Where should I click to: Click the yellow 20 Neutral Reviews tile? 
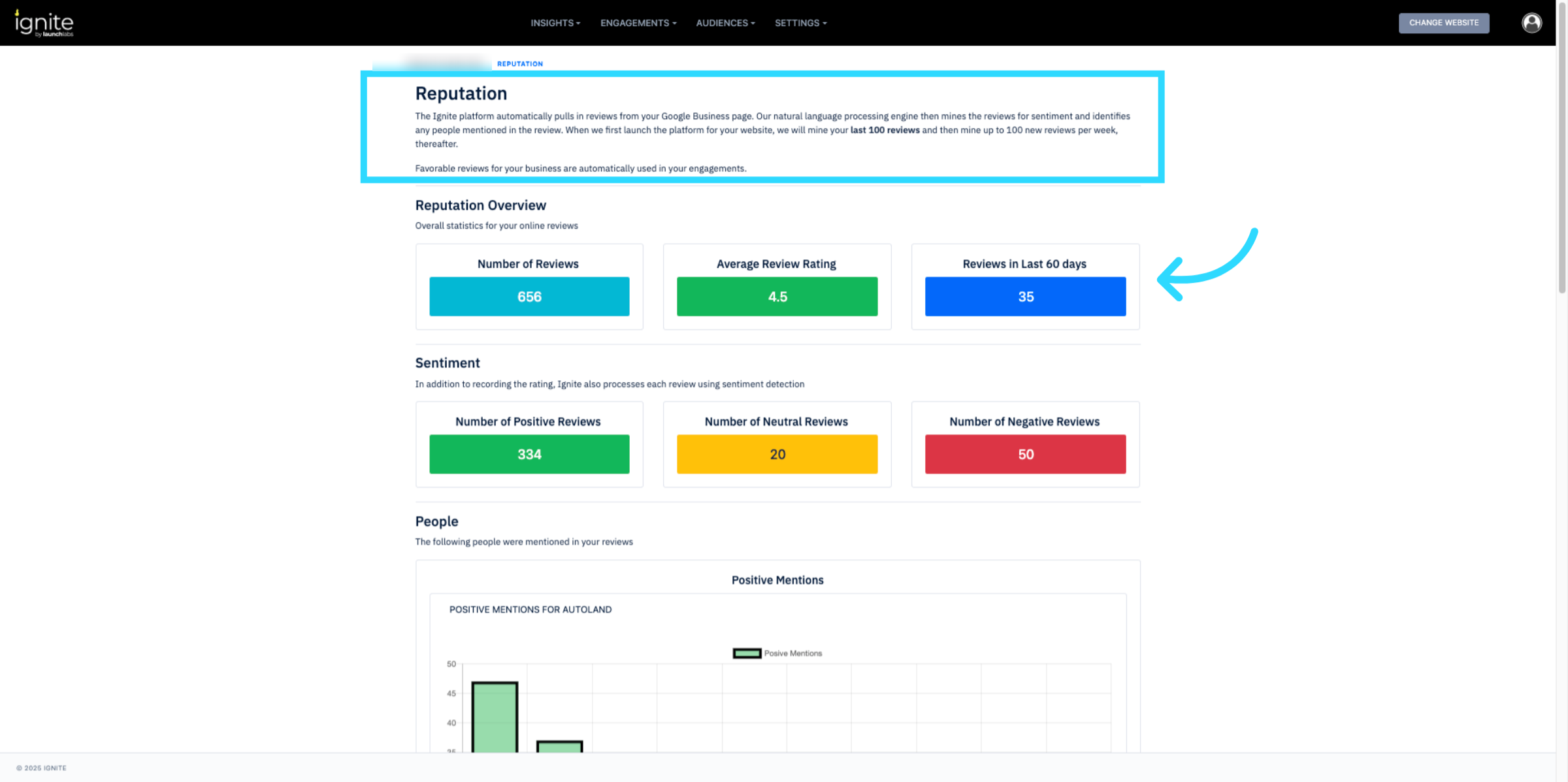[777, 454]
